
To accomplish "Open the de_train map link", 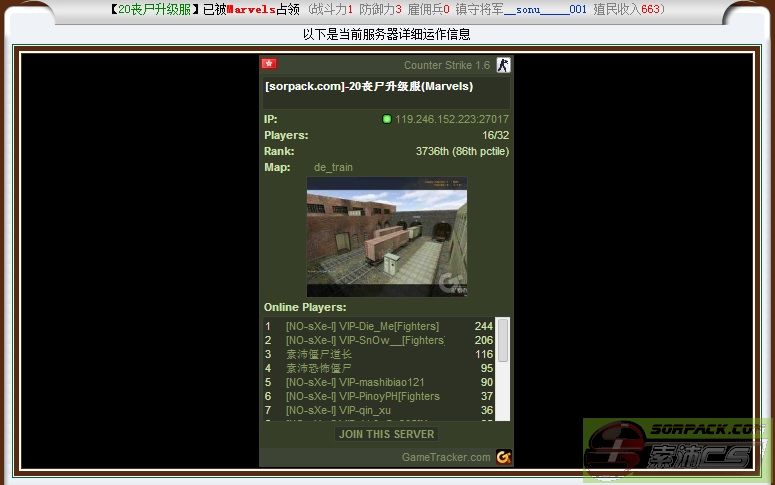I will click(x=333, y=167).
